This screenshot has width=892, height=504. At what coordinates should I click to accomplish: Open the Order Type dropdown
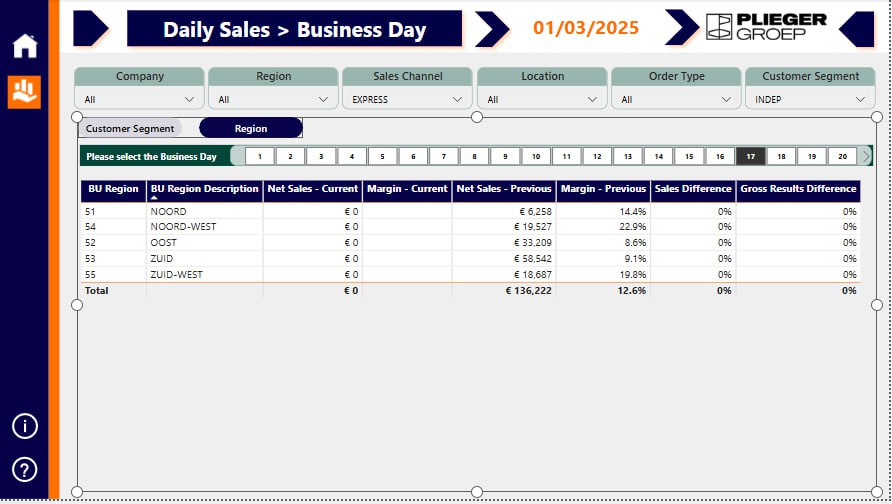[x=675, y=99]
